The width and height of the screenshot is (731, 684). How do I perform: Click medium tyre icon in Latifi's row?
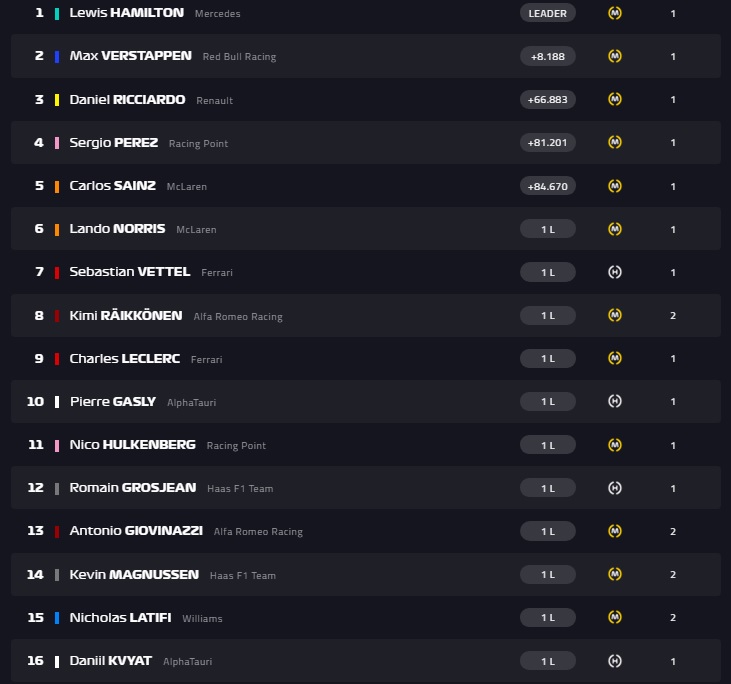point(615,617)
